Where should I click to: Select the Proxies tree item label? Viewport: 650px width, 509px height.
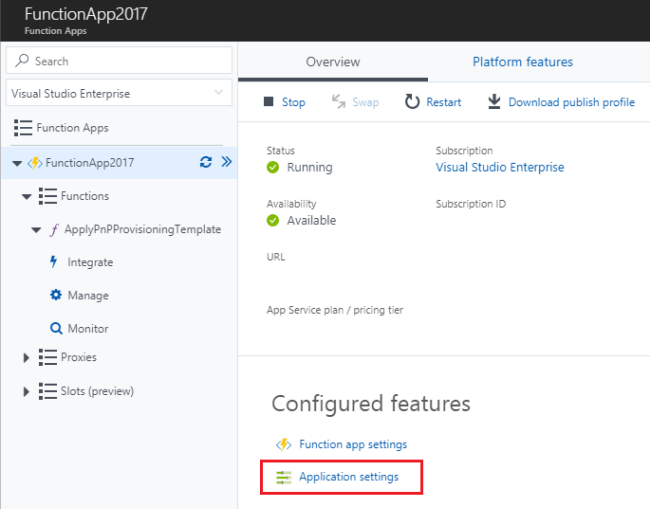(78, 357)
